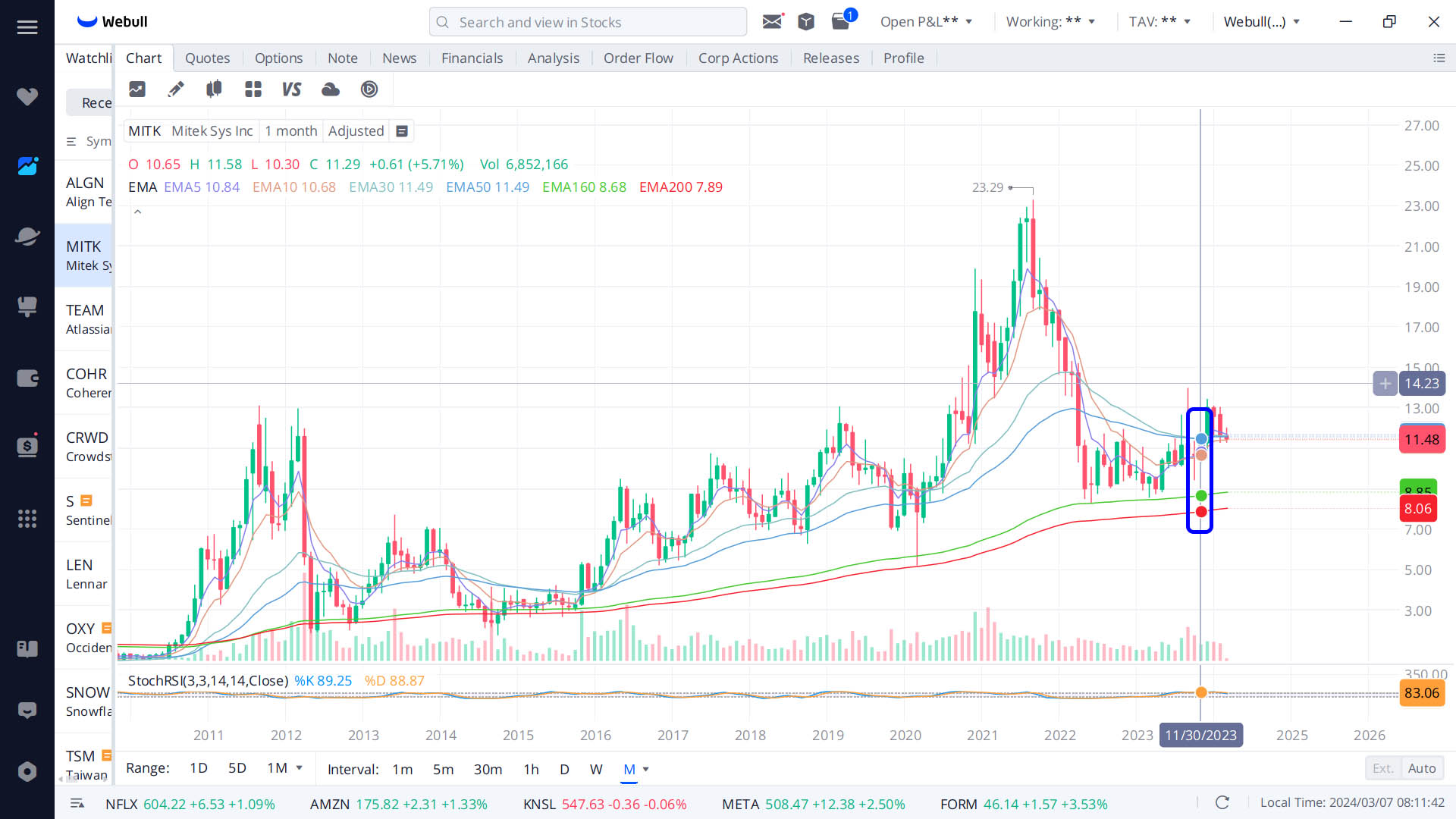
Task: Toggle the Ext. extended hours button
Action: (1383, 769)
